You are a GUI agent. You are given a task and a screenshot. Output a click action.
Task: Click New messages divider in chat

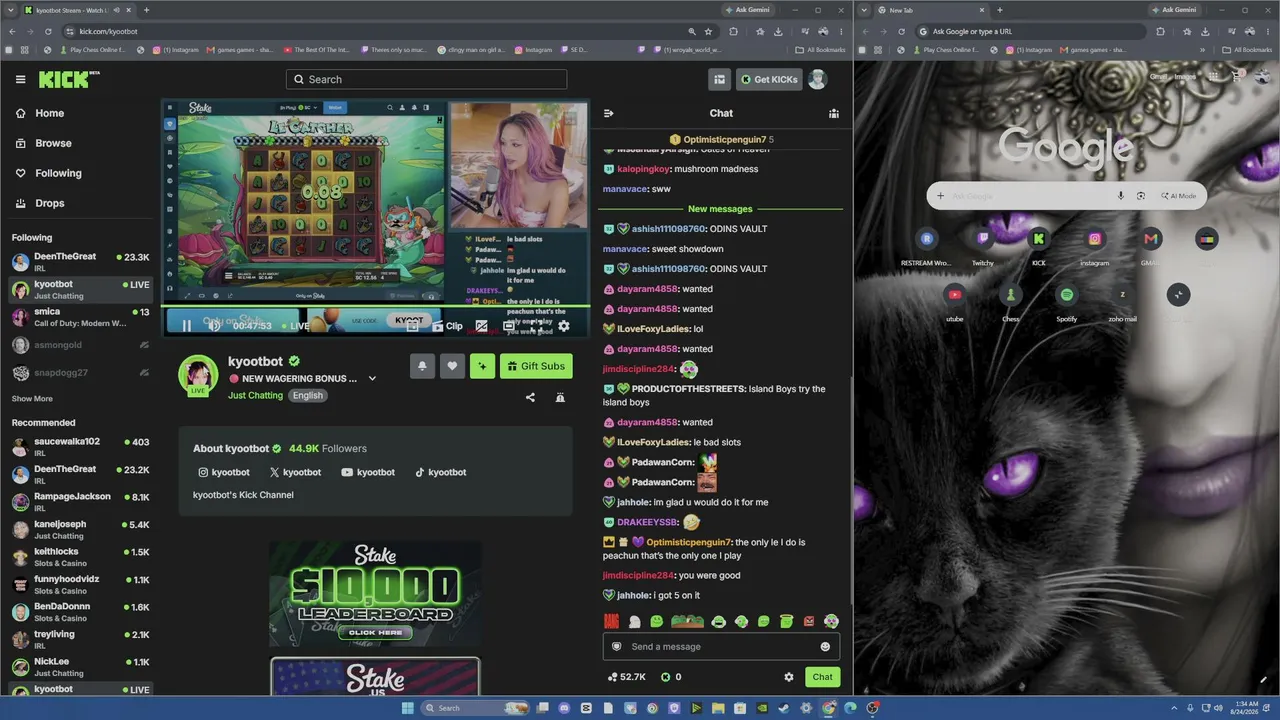pyautogui.click(x=720, y=209)
